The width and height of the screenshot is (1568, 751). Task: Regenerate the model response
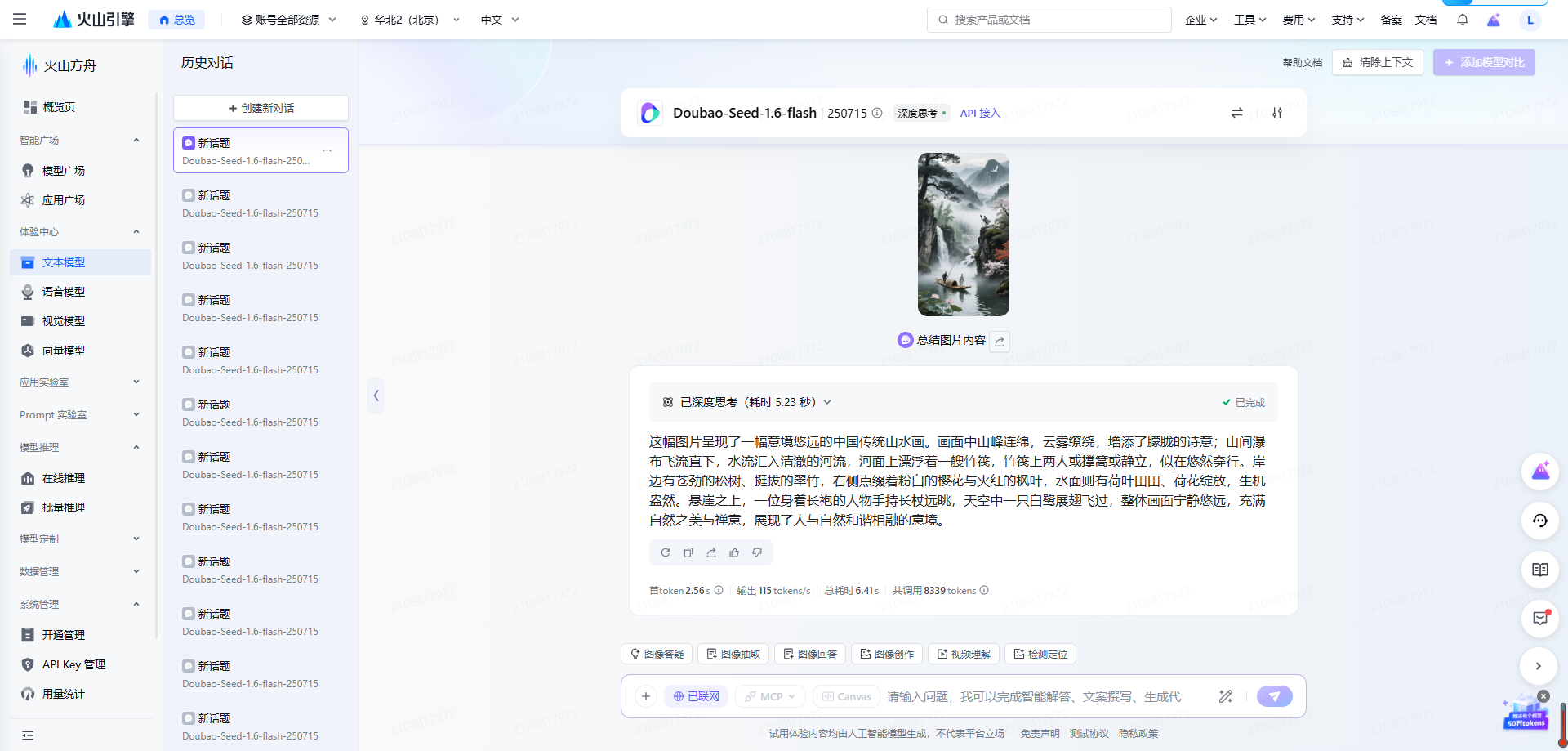tap(666, 552)
